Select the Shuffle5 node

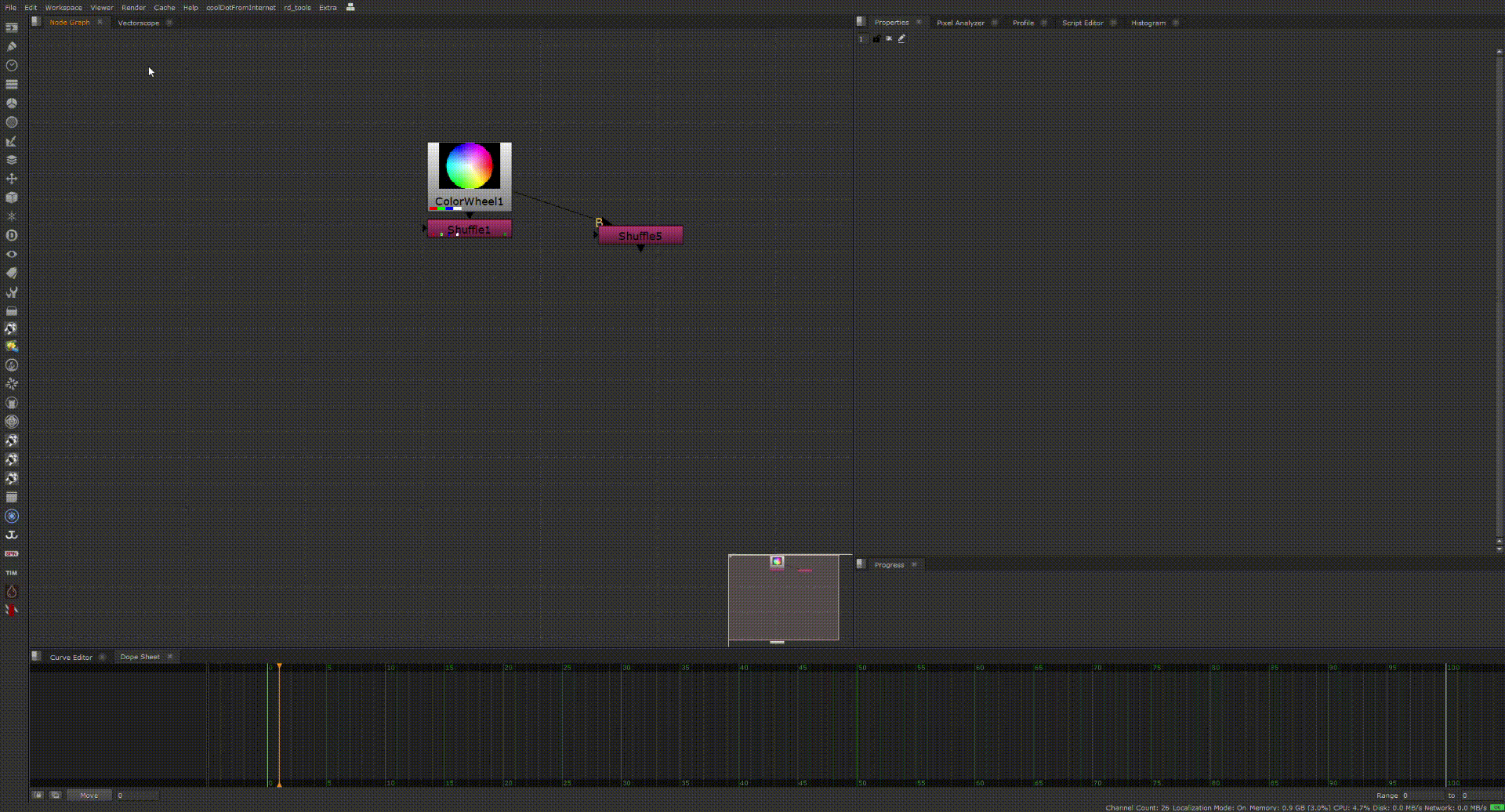pos(640,235)
